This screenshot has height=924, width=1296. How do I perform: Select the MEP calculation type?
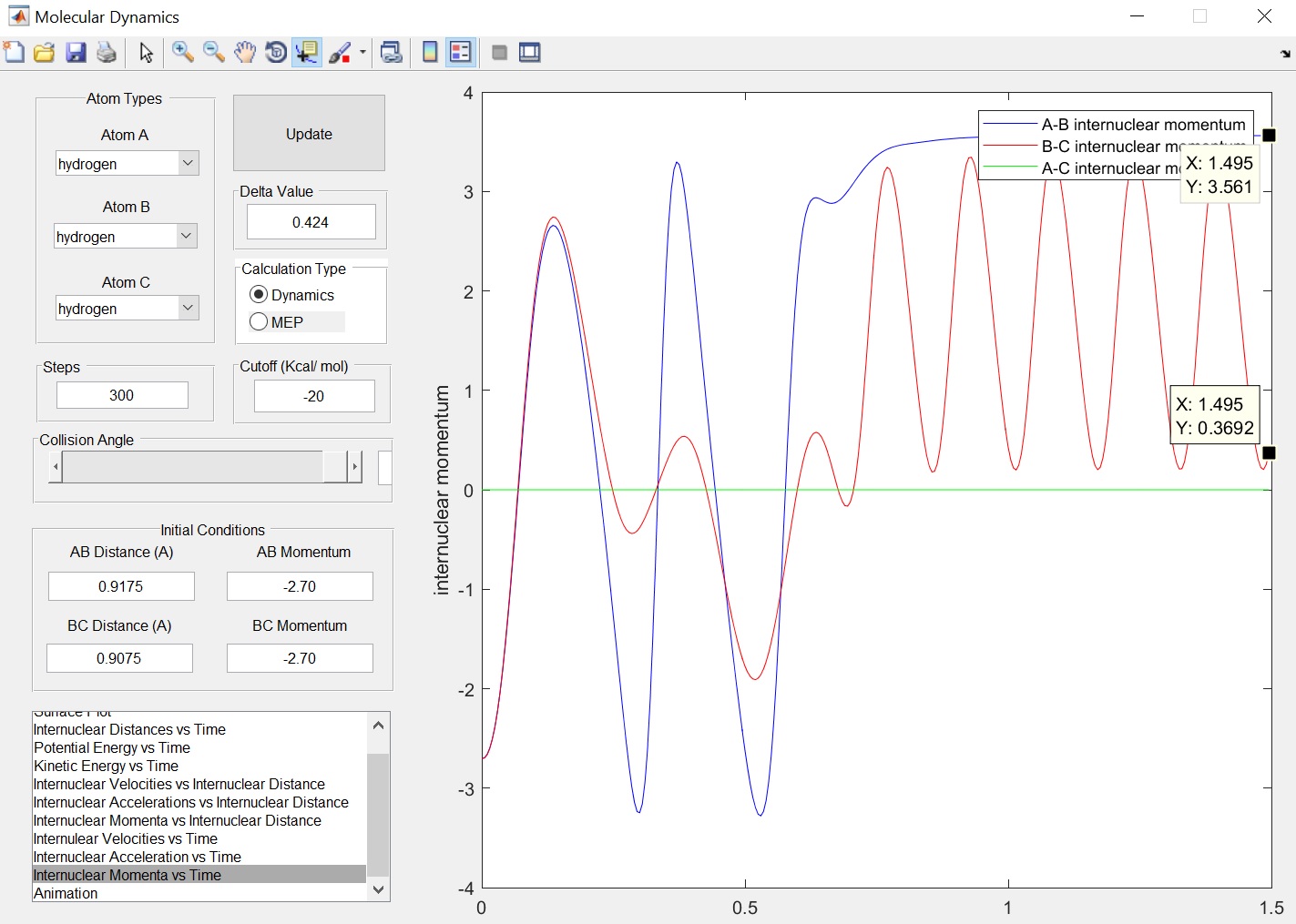coord(259,321)
